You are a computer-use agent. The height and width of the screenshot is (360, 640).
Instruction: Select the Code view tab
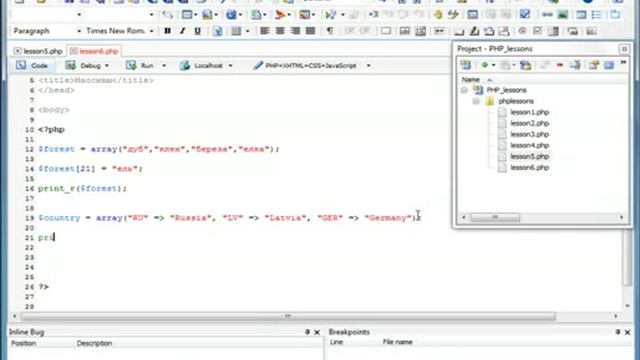tap(32, 65)
